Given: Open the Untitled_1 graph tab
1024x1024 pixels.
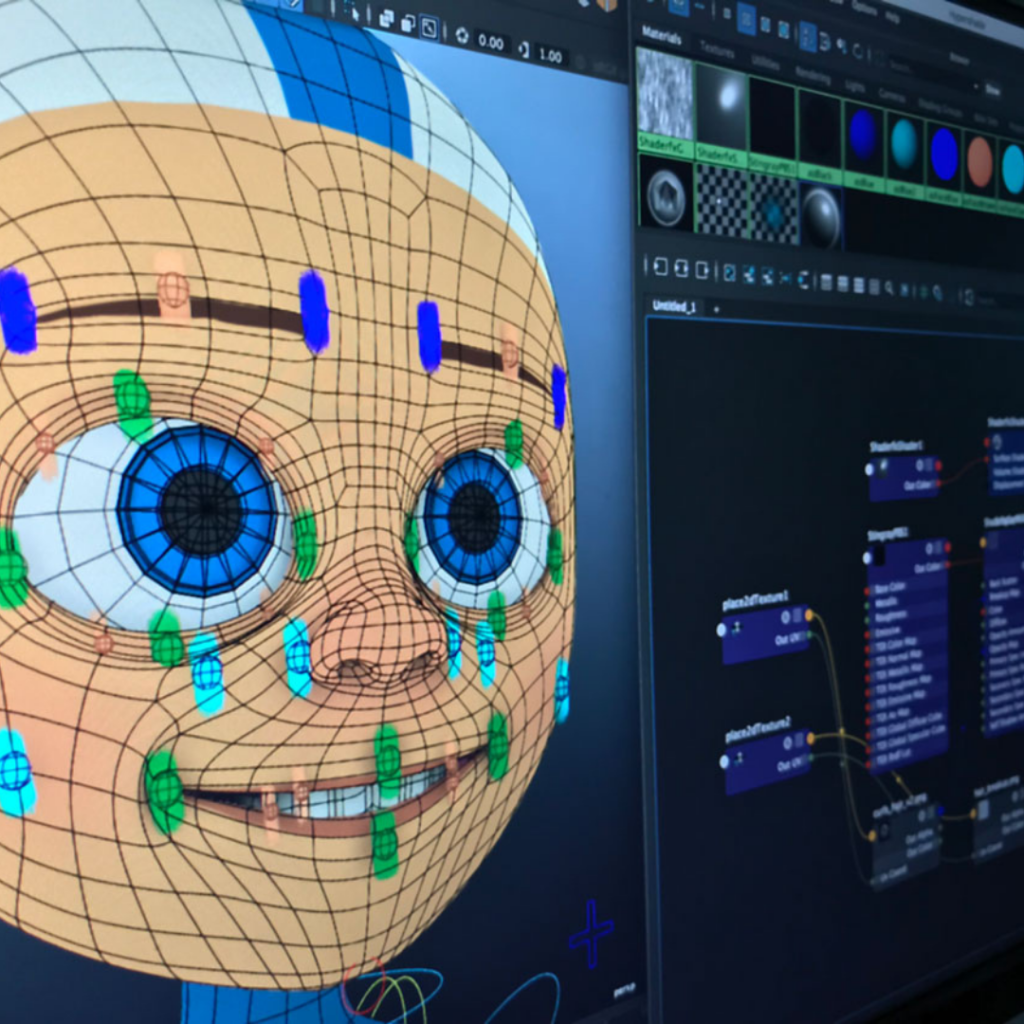Looking at the screenshot, I should click(x=674, y=306).
